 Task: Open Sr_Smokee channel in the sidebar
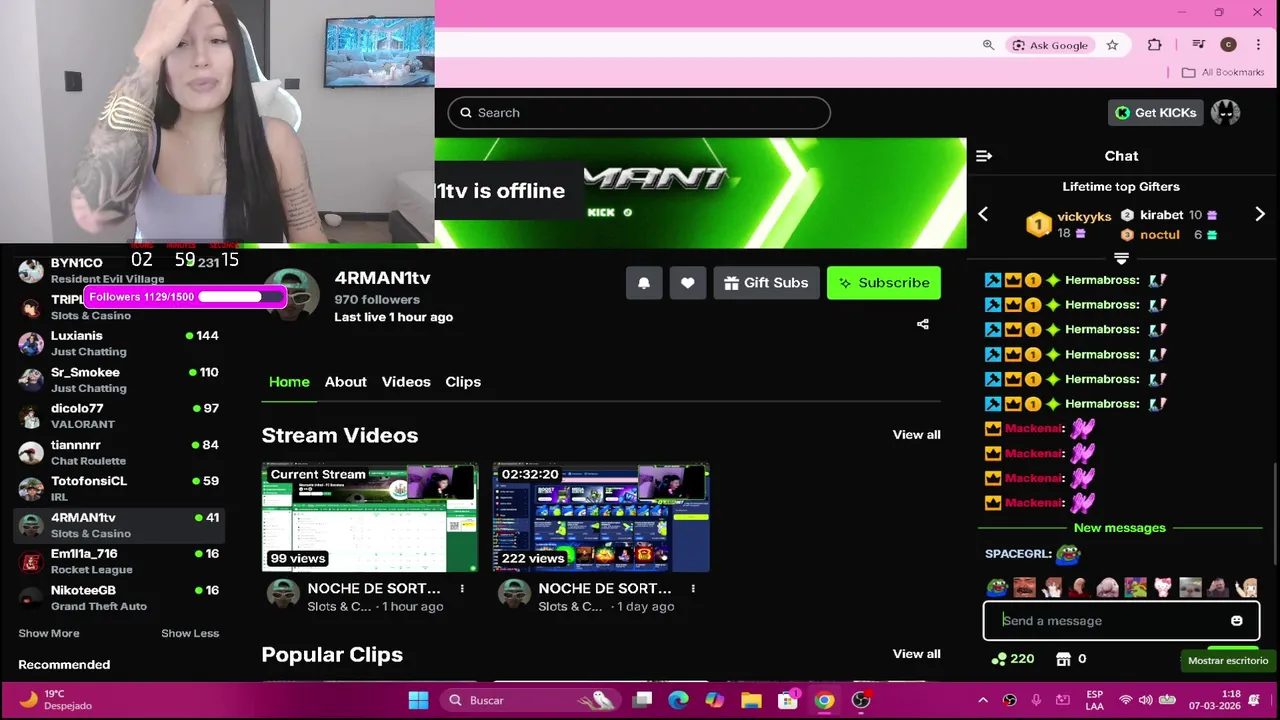(120, 380)
